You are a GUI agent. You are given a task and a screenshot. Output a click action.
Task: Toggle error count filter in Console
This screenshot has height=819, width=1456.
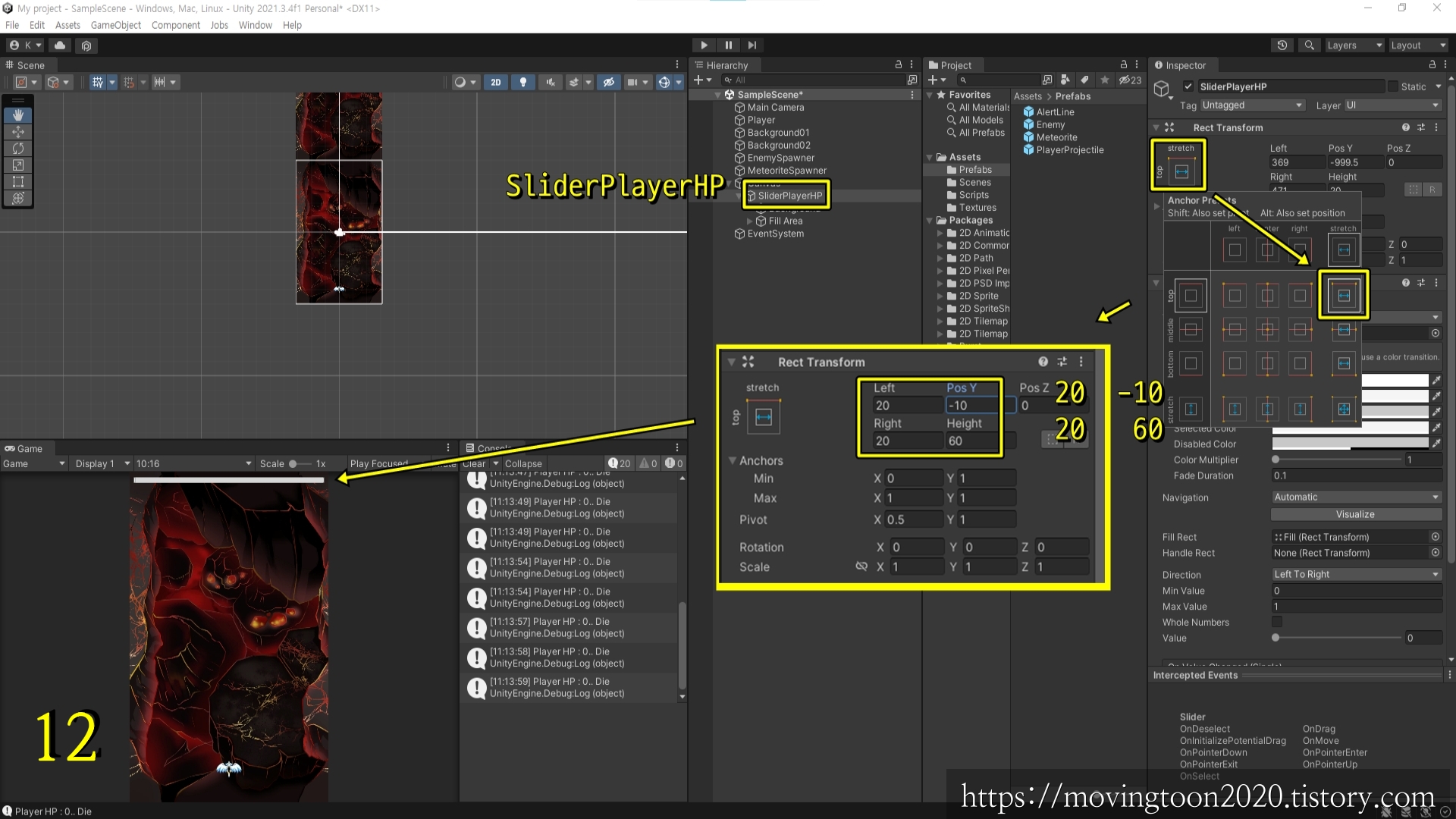(674, 463)
